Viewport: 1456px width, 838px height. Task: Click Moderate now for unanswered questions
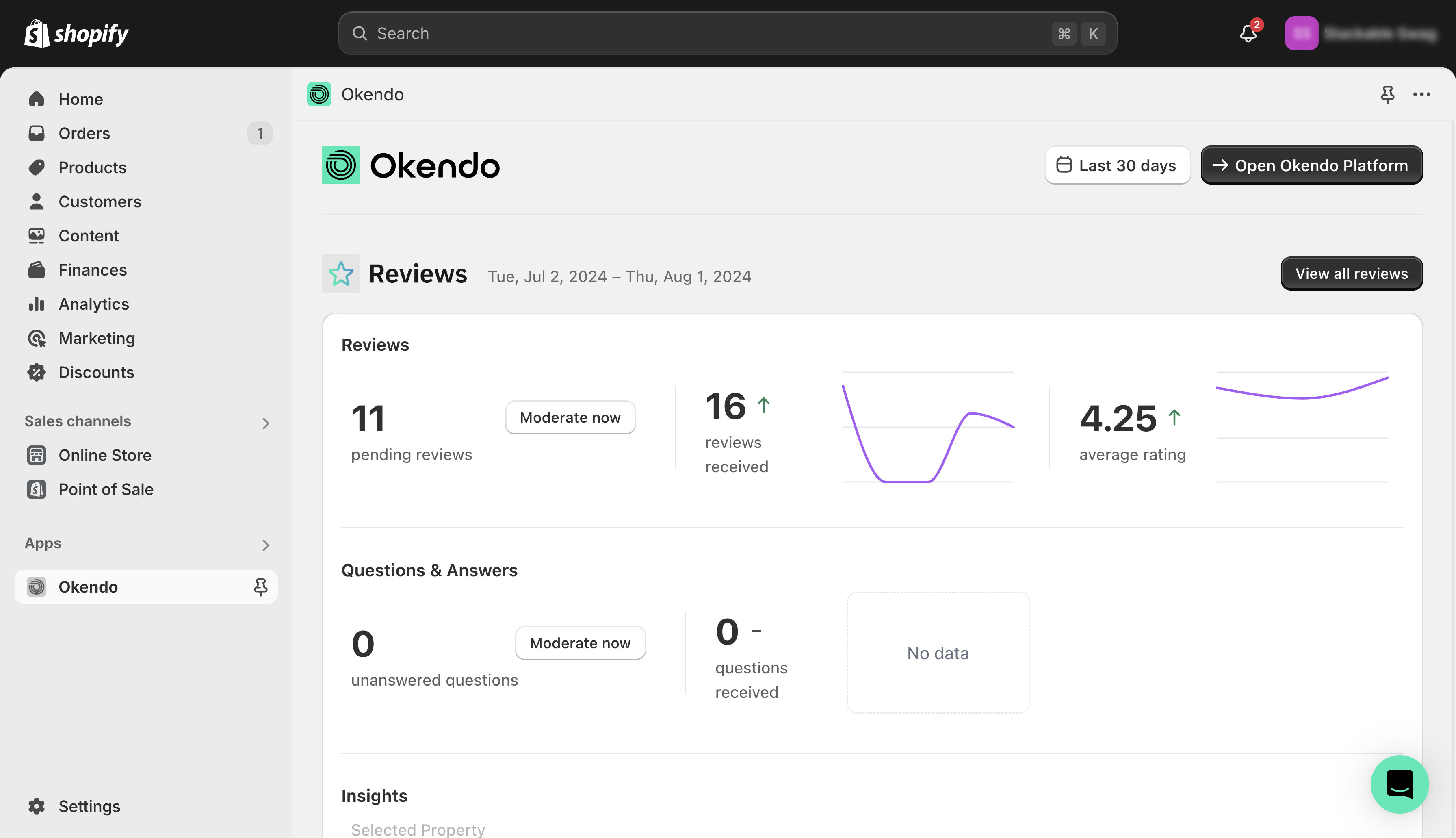[x=580, y=643]
